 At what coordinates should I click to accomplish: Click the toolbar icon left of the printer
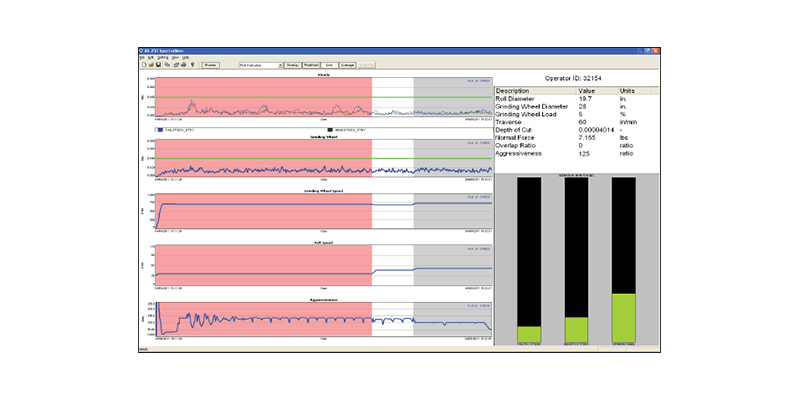pos(176,65)
